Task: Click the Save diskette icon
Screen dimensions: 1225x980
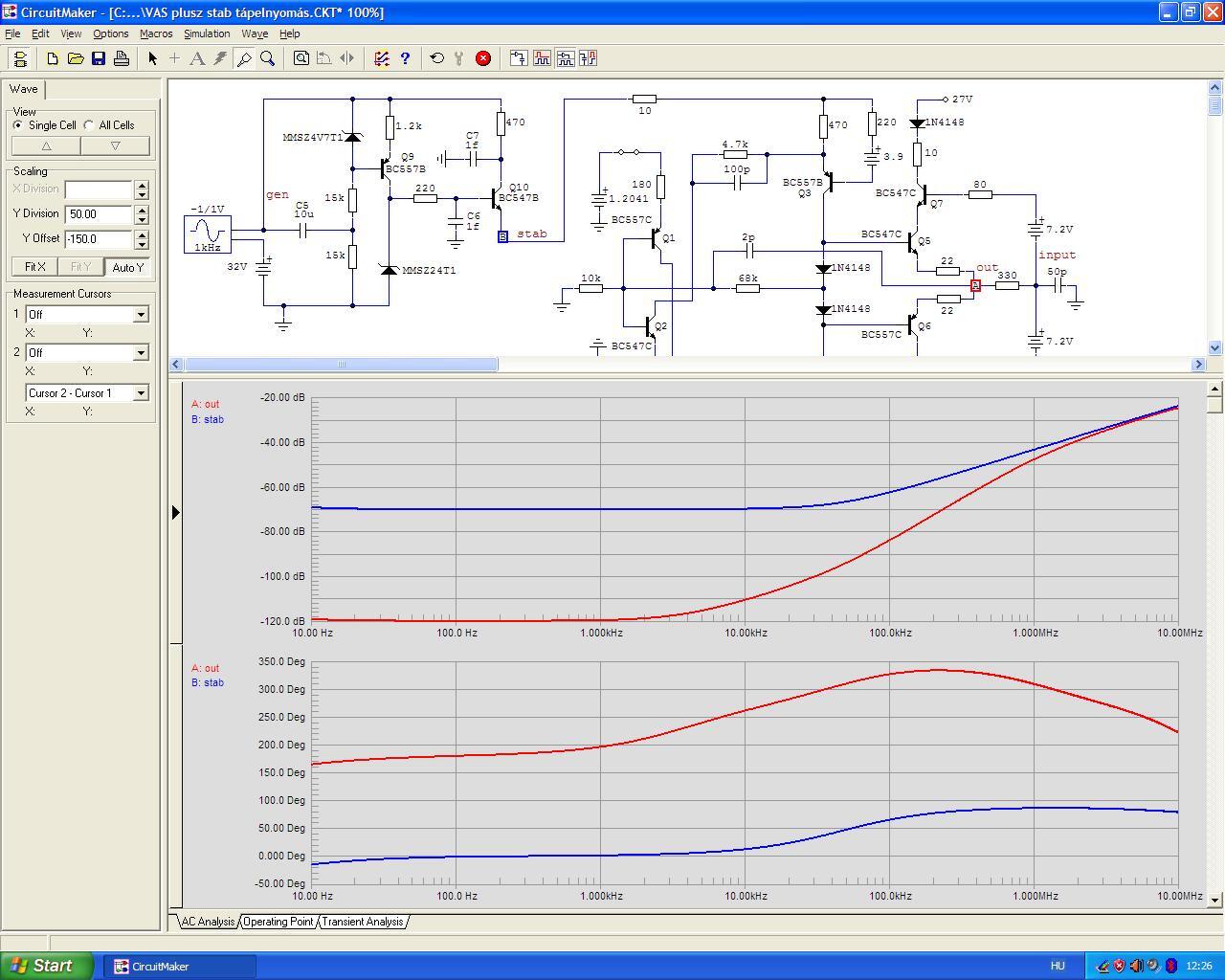Action: 99,58
